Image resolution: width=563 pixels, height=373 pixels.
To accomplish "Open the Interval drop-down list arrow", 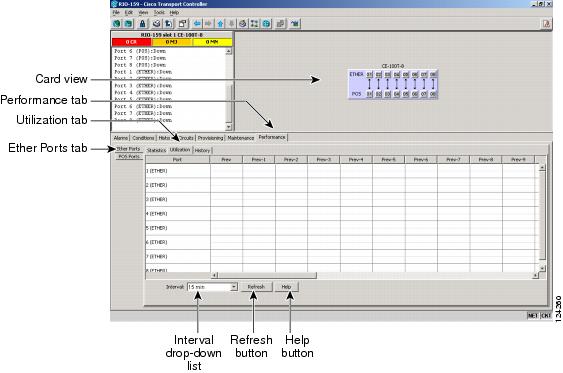I will (x=234, y=287).
